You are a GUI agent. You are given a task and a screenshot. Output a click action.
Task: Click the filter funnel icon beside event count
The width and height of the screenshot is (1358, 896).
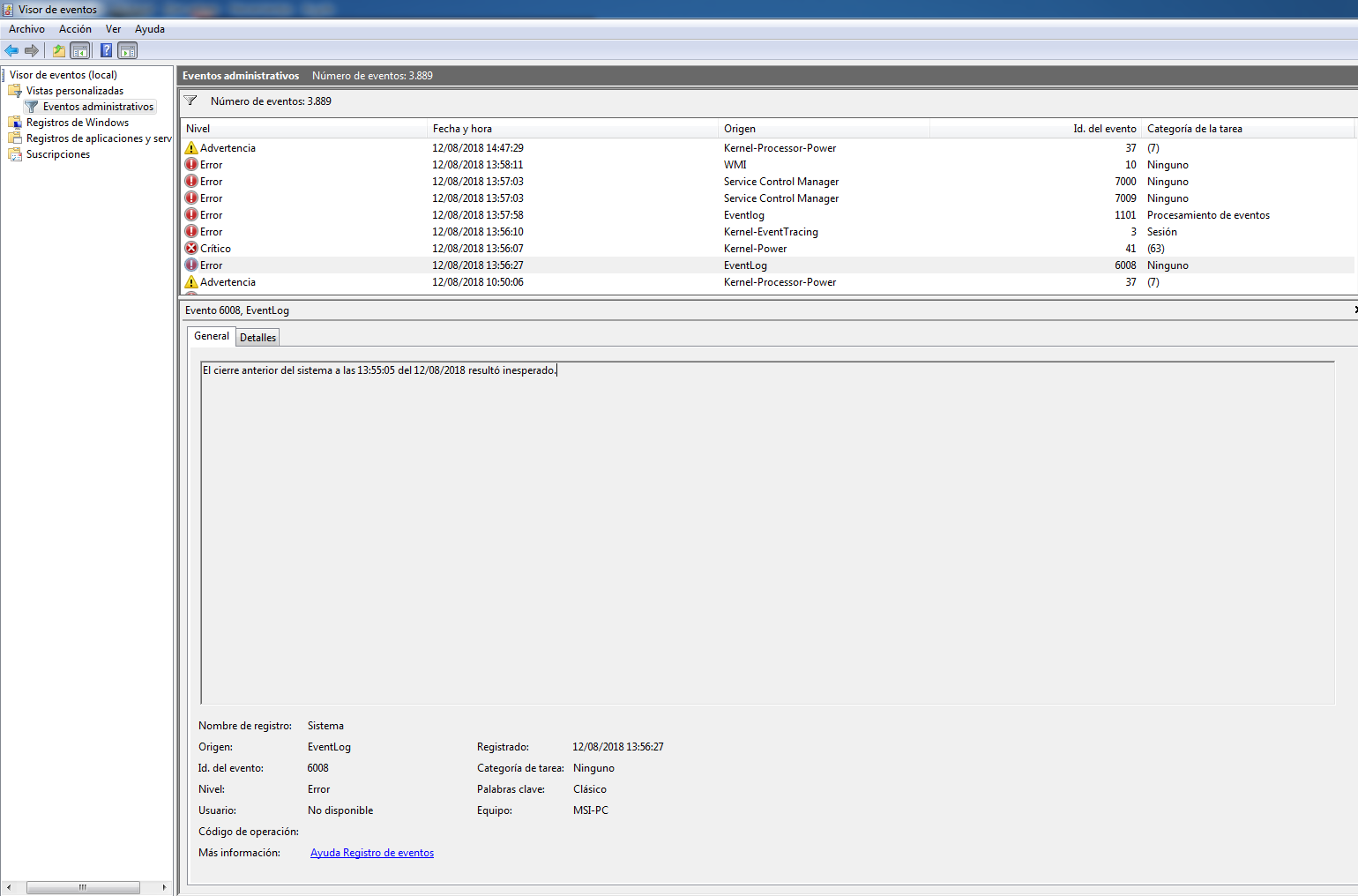click(x=190, y=101)
